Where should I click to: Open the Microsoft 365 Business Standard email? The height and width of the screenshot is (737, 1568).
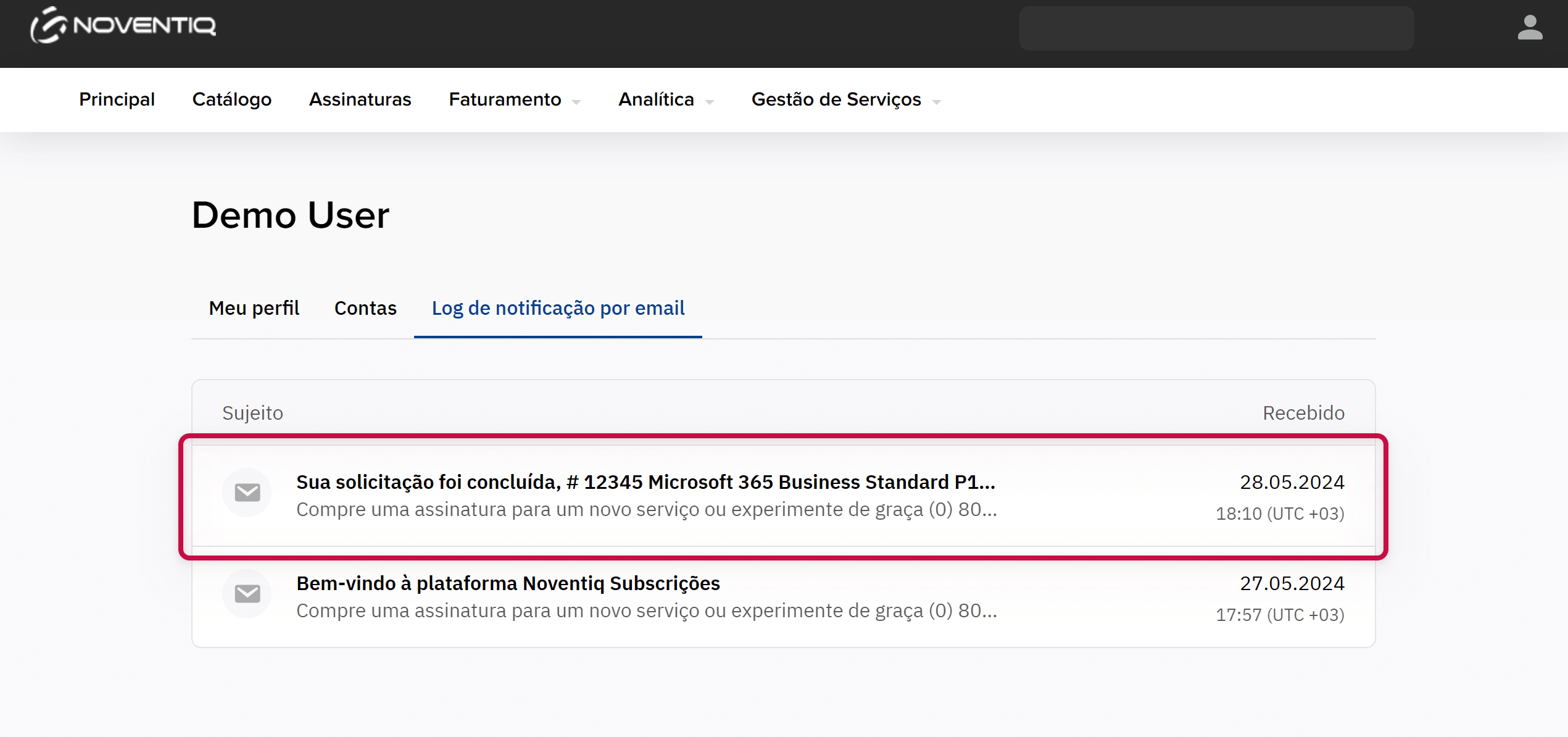[645, 482]
